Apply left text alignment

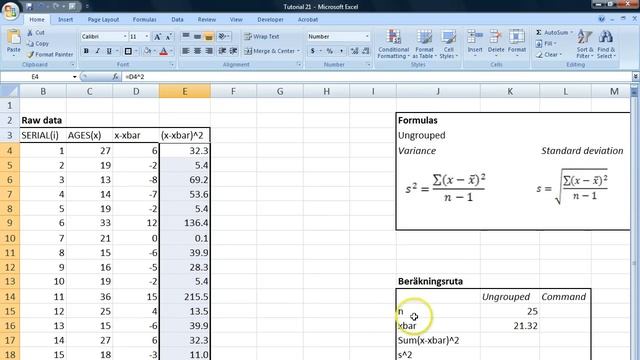click(x=186, y=51)
